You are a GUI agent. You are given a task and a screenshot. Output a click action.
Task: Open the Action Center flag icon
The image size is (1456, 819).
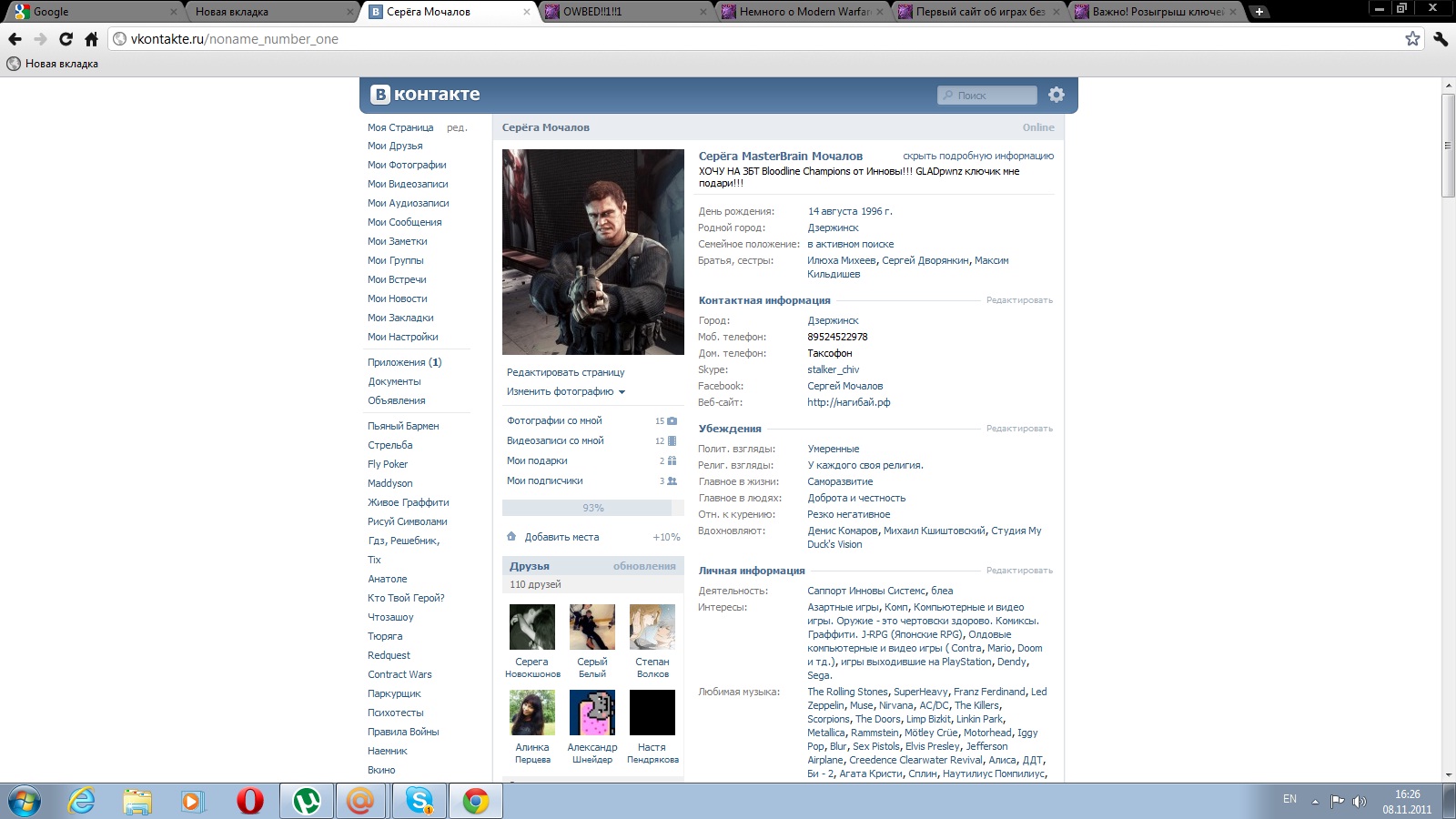click(x=1337, y=802)
